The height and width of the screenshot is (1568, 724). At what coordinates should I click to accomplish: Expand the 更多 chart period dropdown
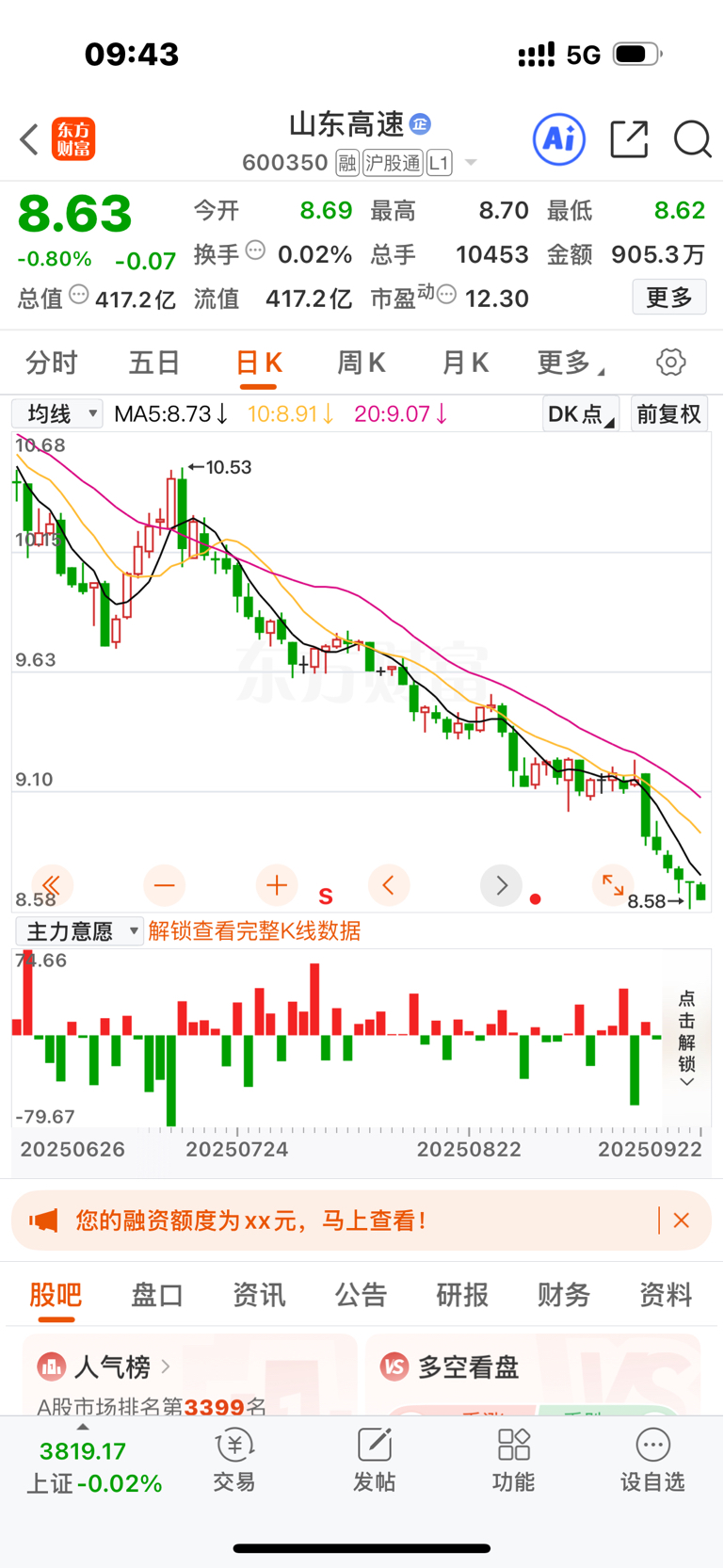coord(570,363)
